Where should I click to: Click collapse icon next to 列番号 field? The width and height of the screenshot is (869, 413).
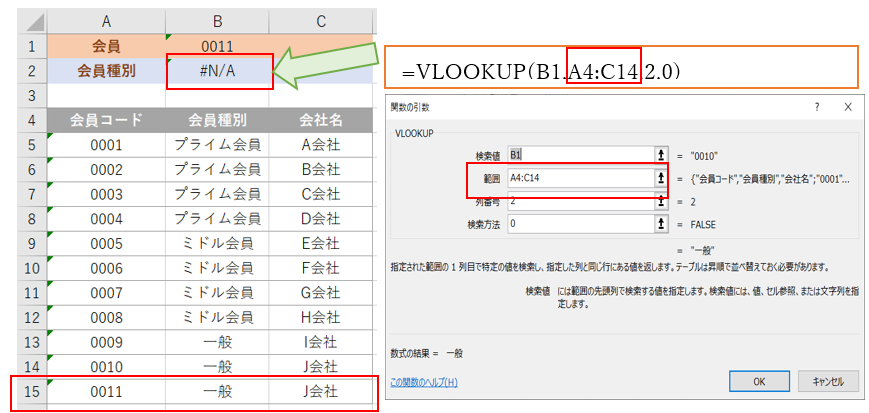tap(660, 201)
